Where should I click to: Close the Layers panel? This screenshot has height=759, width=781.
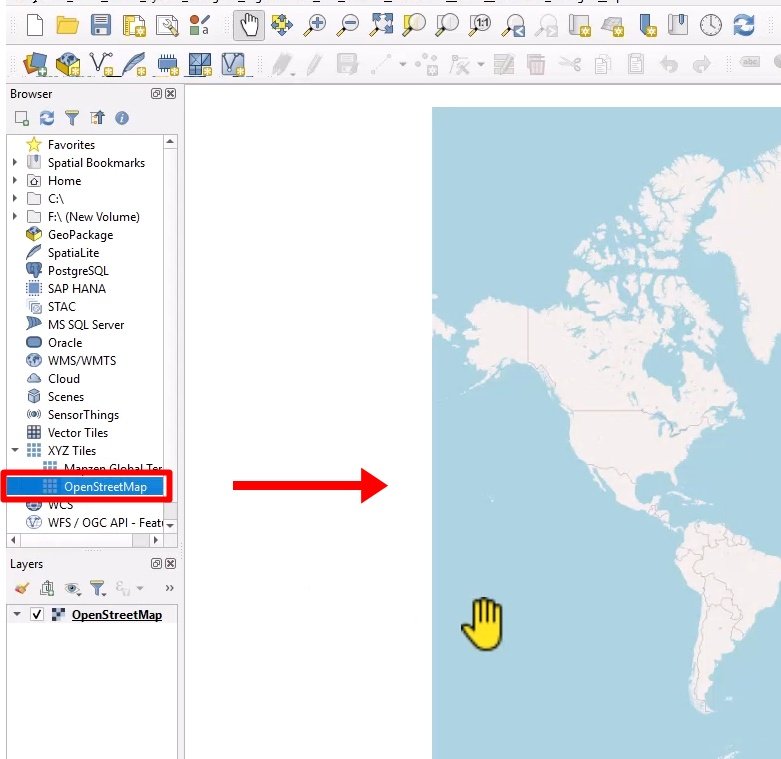170,564
